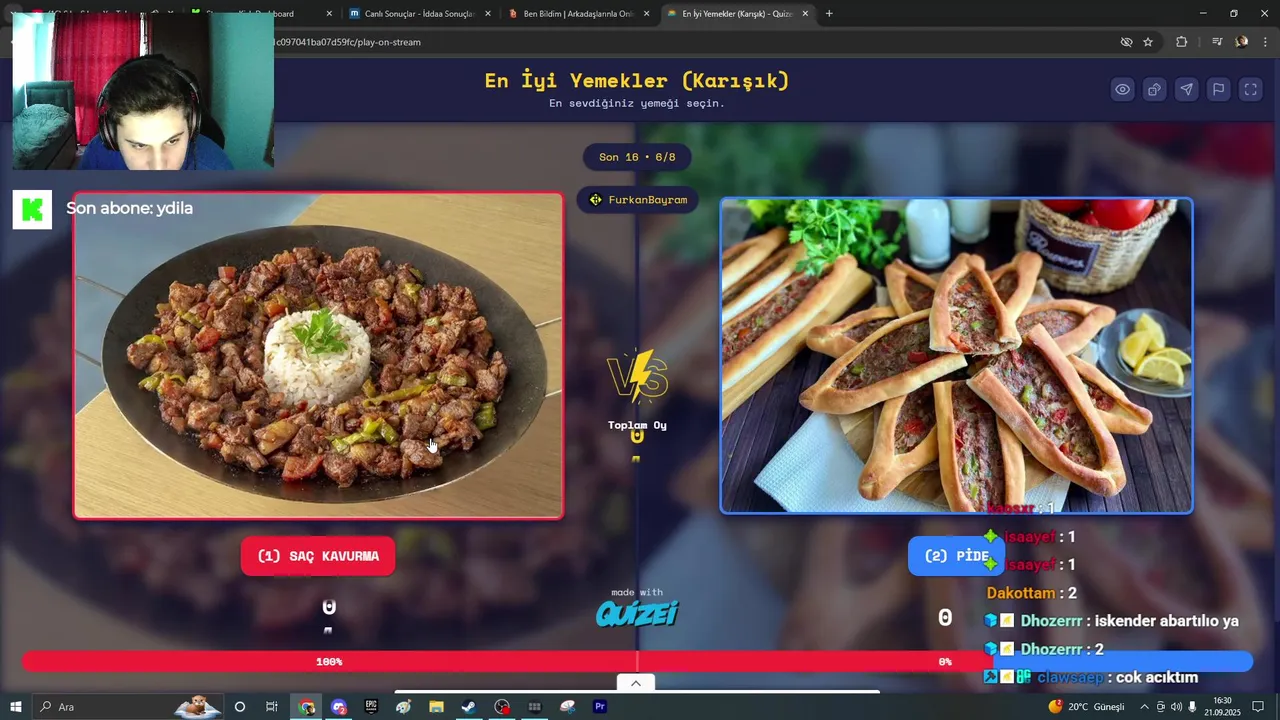Expand the upward chevron panel at bottom
This screenshot has width=1280, height=720.
pyautogui.click(x=636, y=683)
